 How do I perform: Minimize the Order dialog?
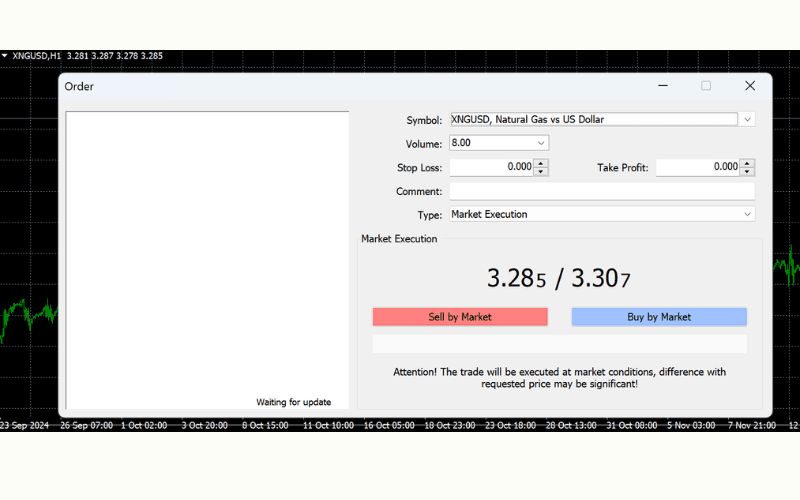point(663,86)
